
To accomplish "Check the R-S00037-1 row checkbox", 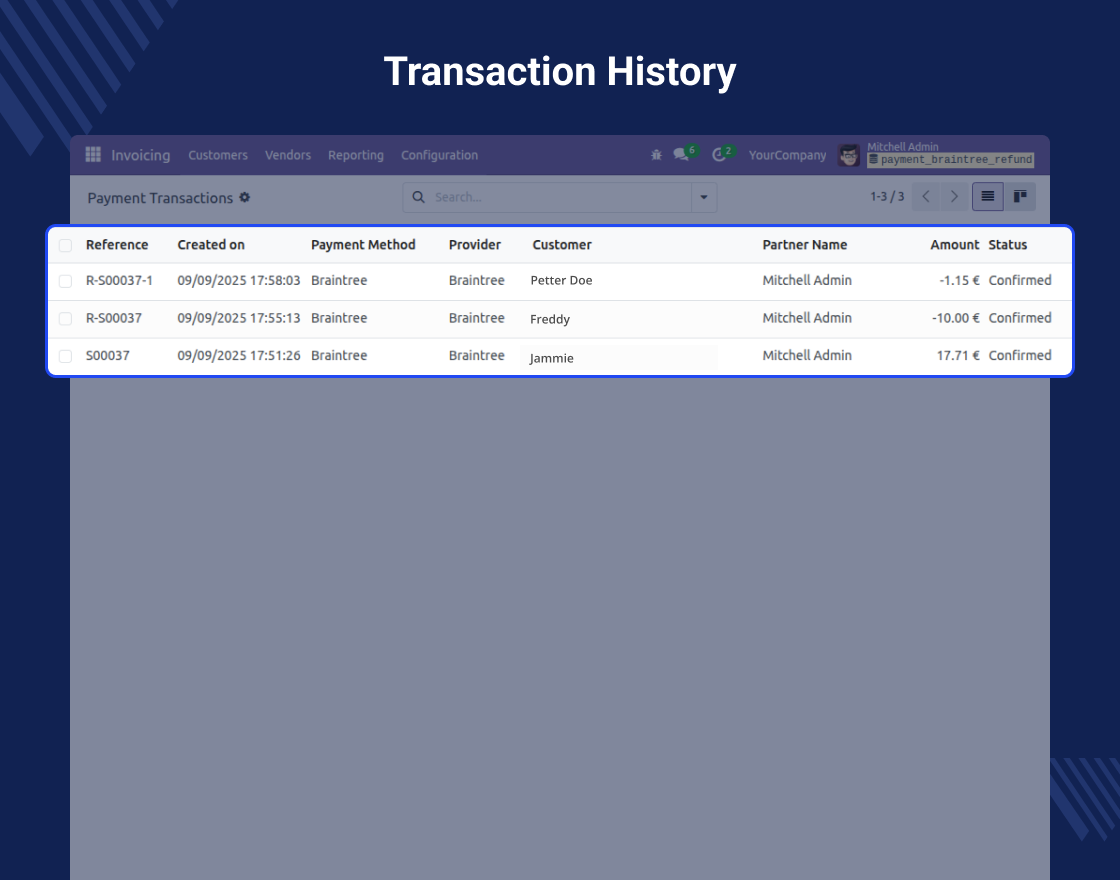I will tap(65, 281).
